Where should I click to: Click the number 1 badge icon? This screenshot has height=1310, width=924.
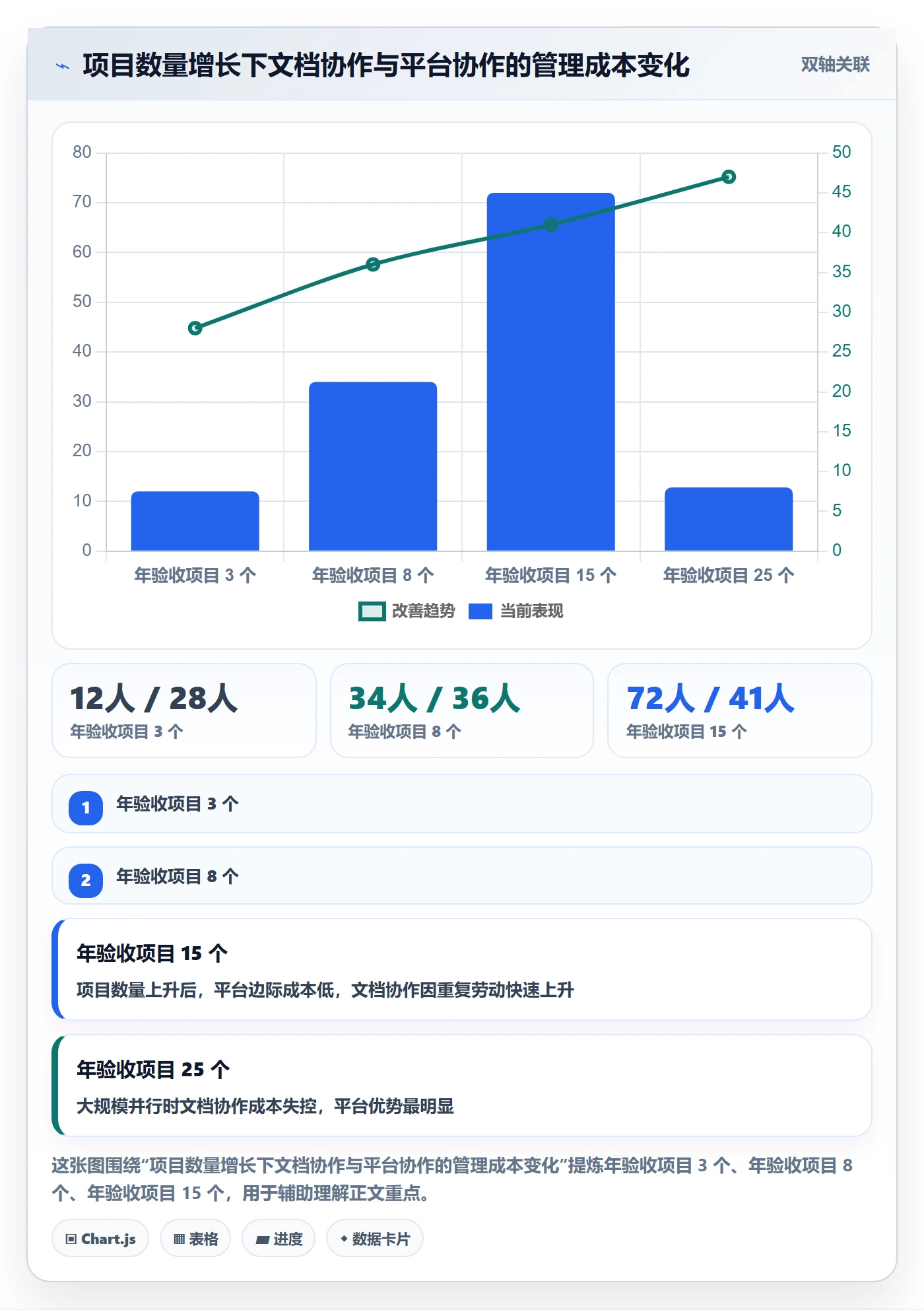tap(86, 808)
